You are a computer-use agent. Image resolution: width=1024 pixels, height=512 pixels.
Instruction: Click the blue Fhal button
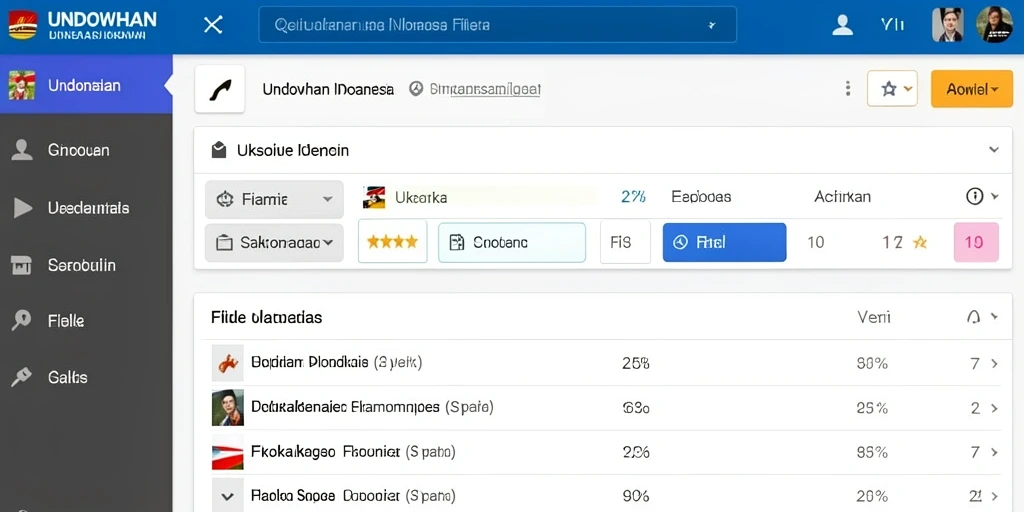click(x=724, y=242)
